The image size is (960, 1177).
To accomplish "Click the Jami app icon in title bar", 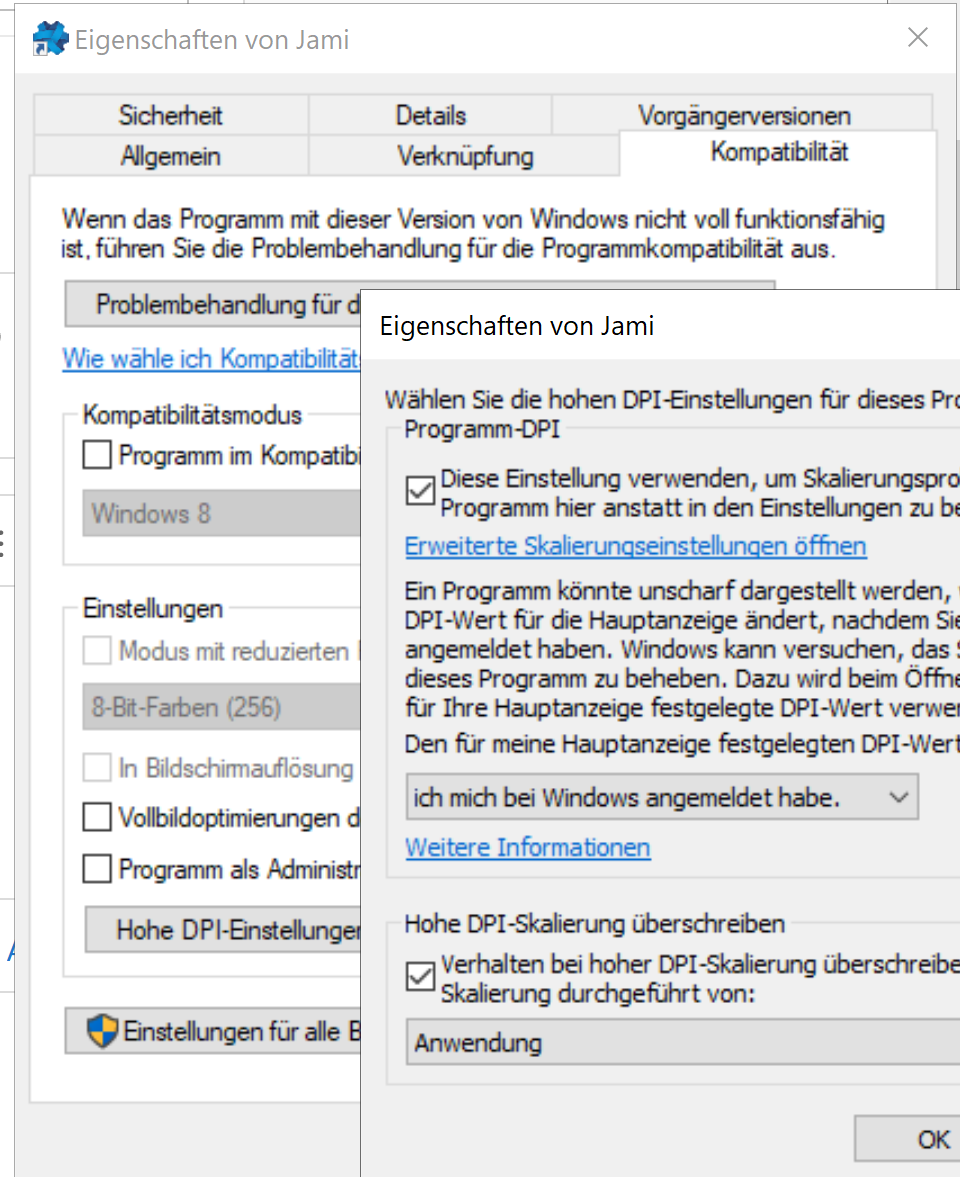I will tap(50, 39).
